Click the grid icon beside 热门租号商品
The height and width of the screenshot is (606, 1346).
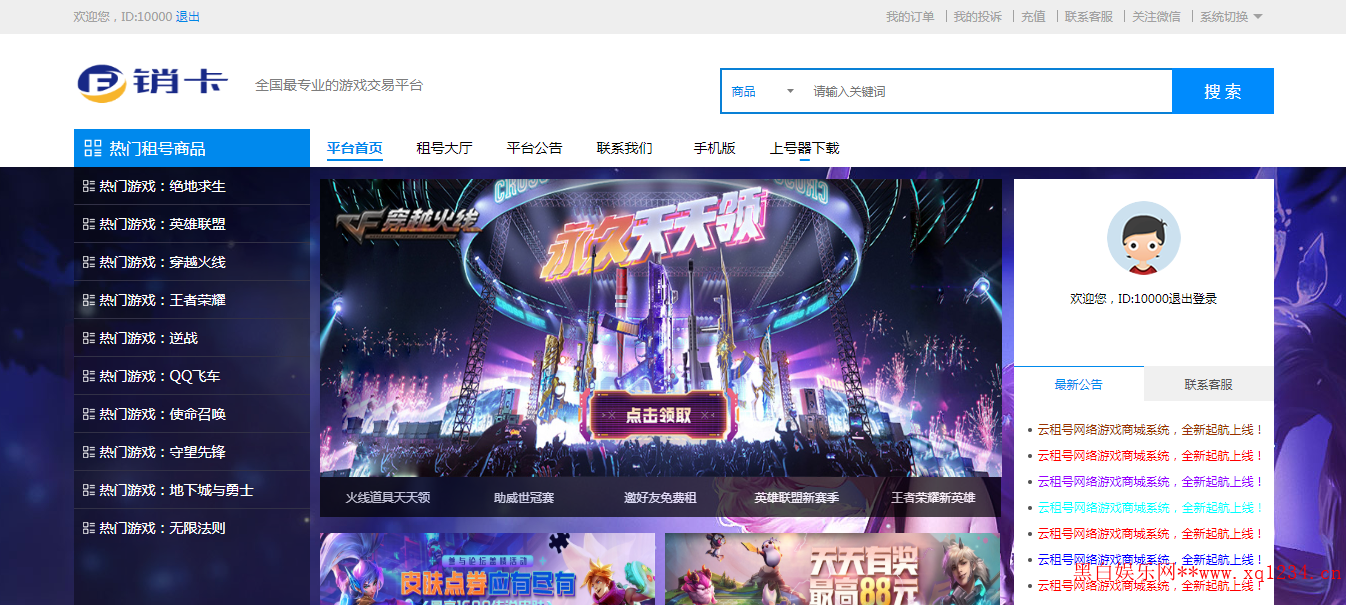(93, 148)
